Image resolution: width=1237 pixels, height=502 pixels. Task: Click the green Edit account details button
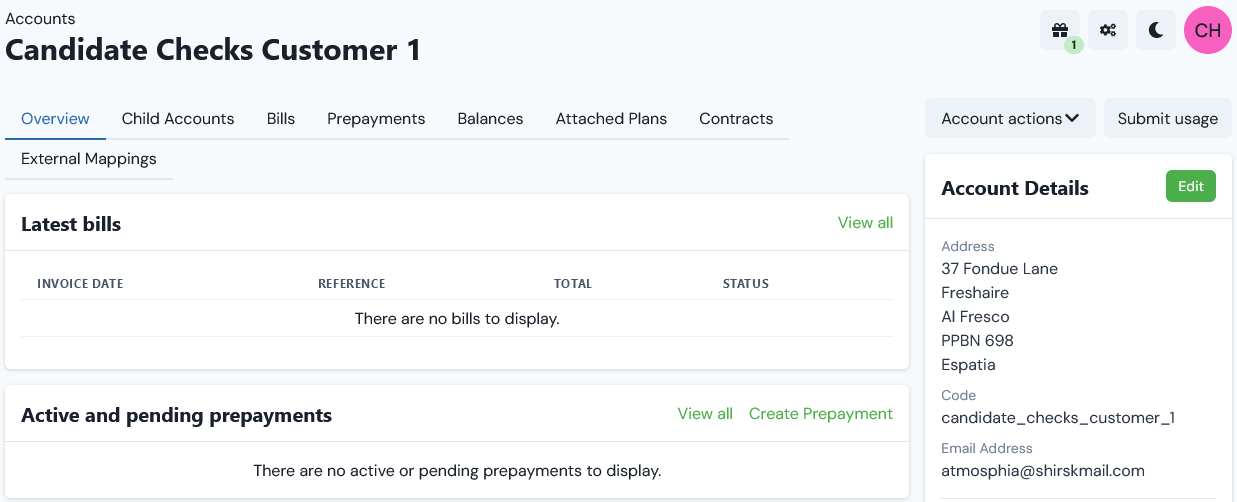[1191, 186]
